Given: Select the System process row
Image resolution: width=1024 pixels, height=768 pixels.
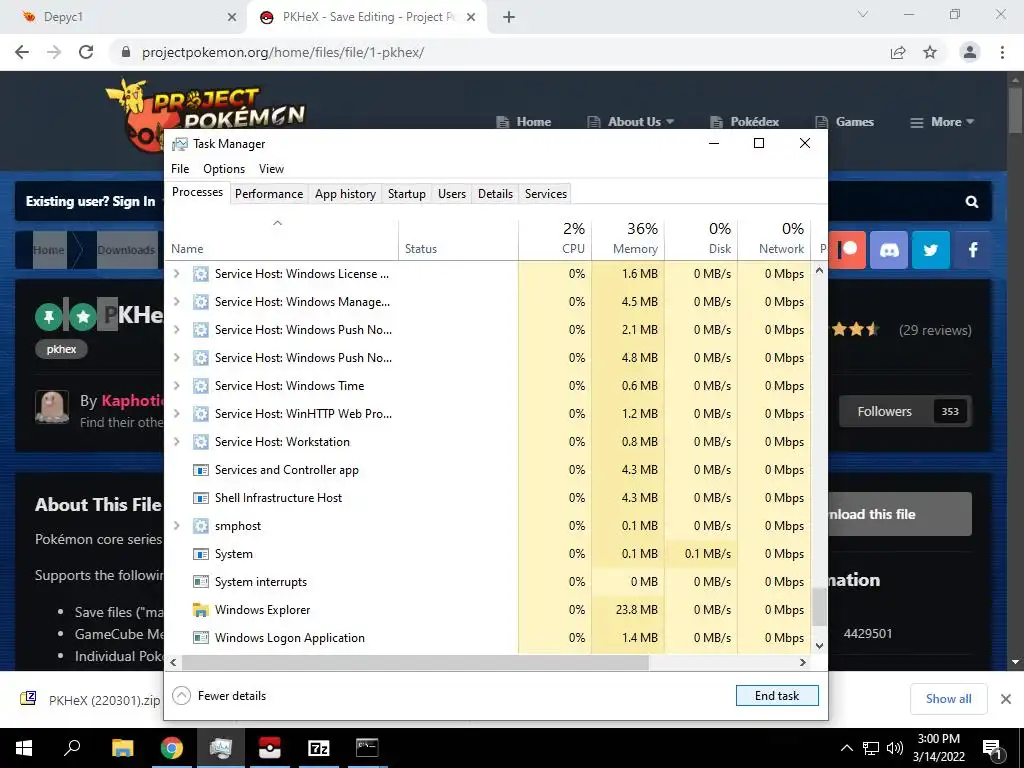Looking at the screenshot, I should point(487,554).
